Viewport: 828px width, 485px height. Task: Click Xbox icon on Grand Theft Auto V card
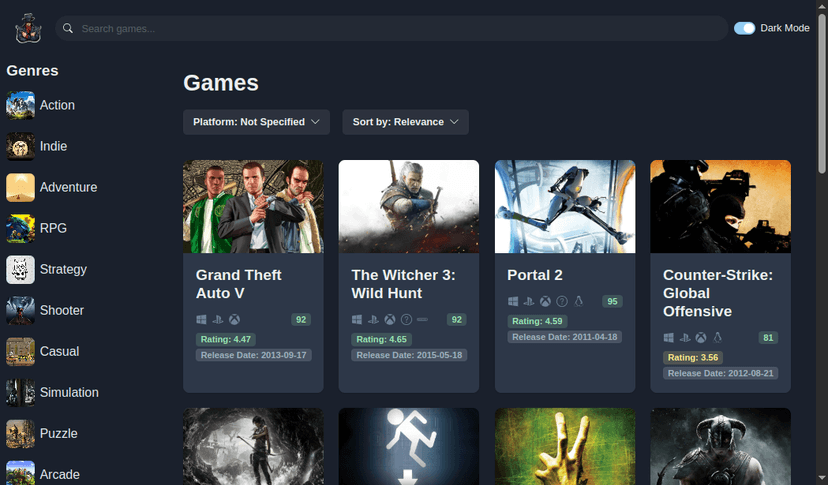pos(234,320)
